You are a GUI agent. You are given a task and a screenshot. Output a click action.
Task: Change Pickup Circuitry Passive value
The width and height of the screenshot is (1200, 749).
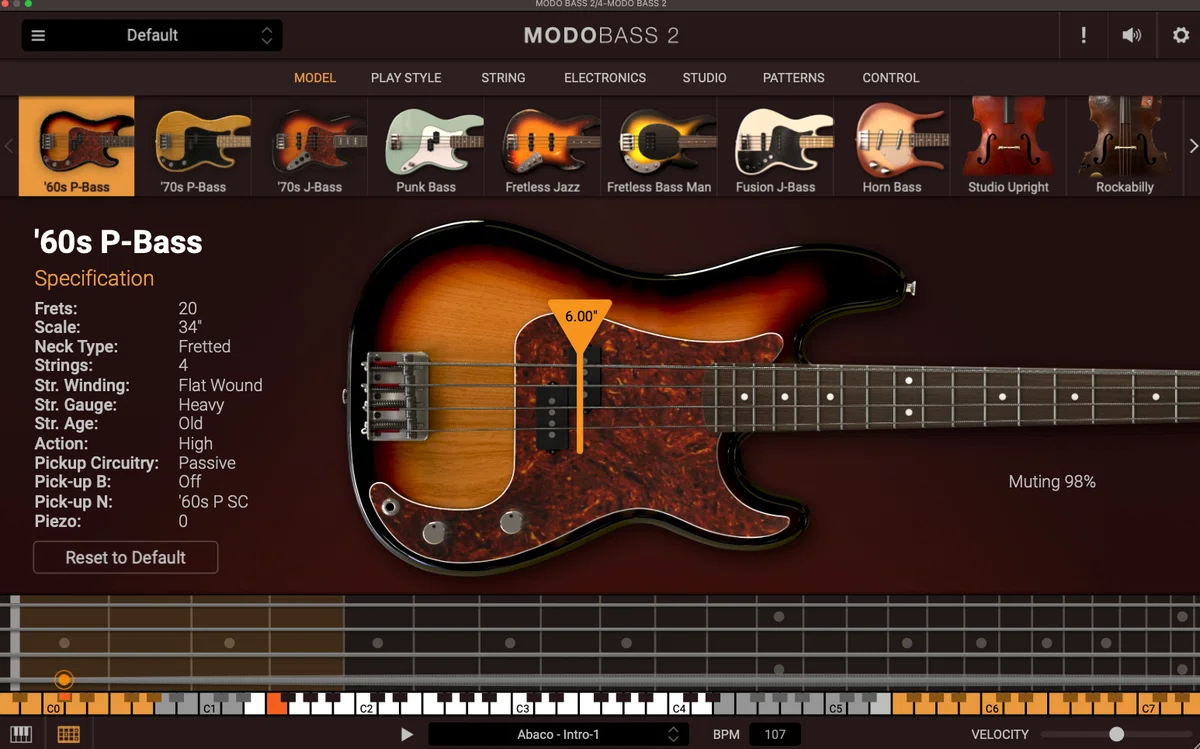[207, 463]
